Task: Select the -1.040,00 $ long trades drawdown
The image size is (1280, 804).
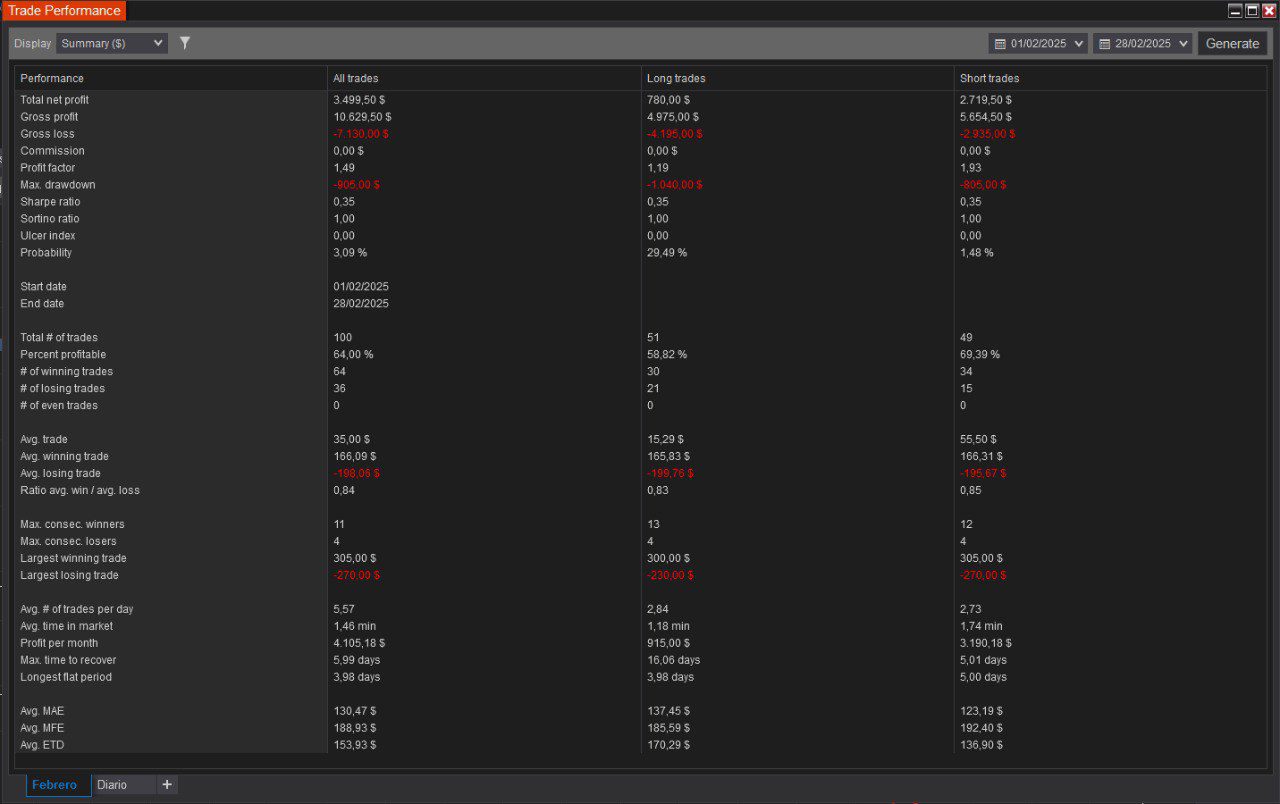Action: tap(675, 185)
